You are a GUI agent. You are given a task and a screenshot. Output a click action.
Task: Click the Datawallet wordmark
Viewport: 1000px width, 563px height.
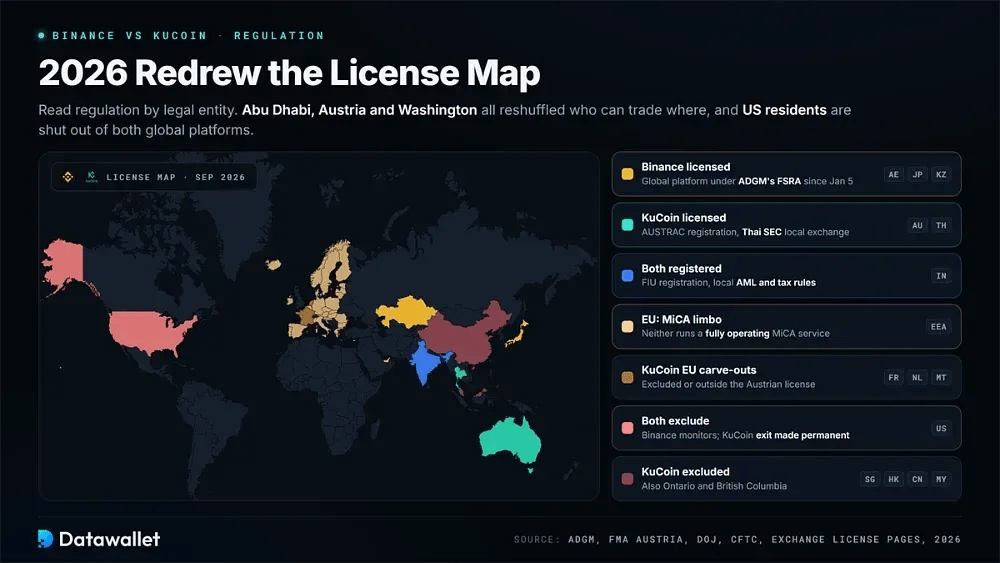point(109,539)
